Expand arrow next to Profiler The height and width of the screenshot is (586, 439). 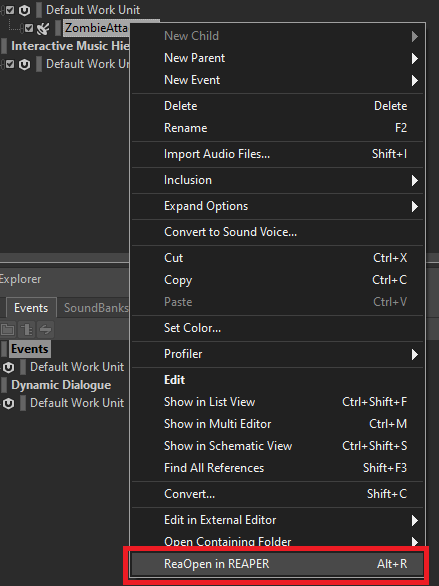click(414, 354)
